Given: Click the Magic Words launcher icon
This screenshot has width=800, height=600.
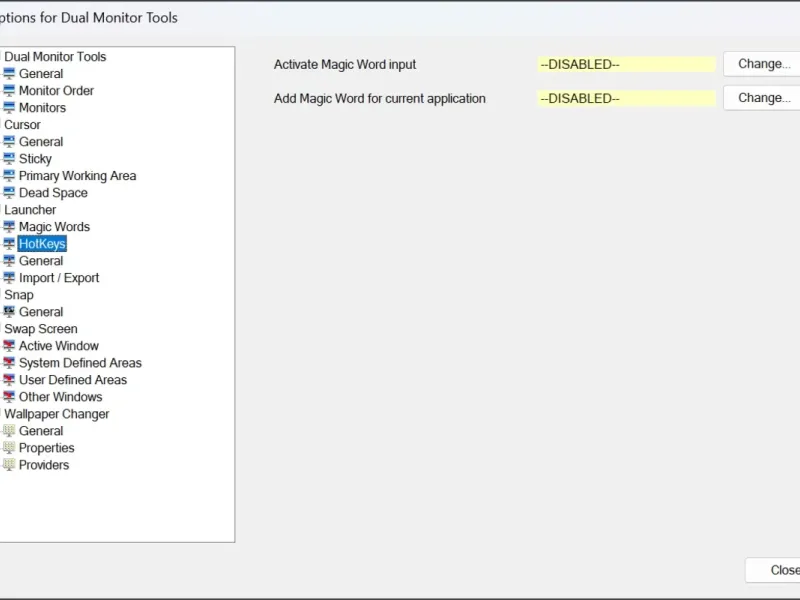Looking at the screenshot, I should [x=9, y=227].
